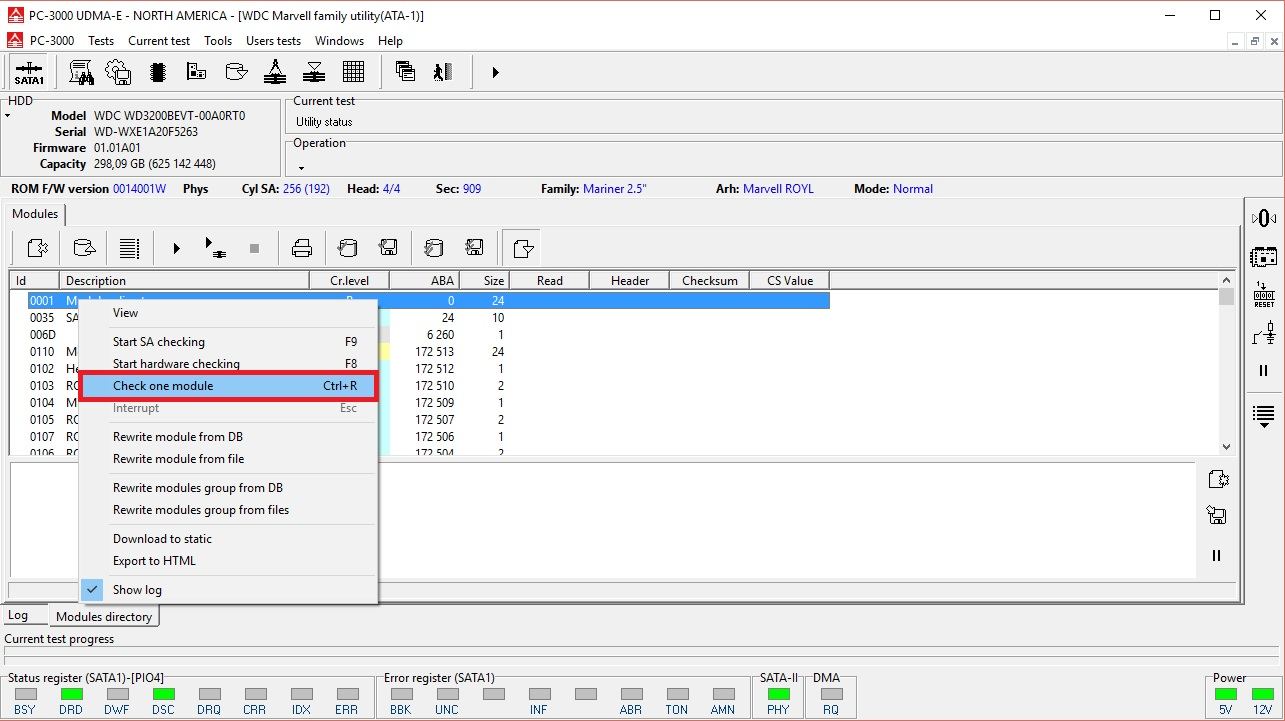Sort by the Checksum column header

coord(710,281)
